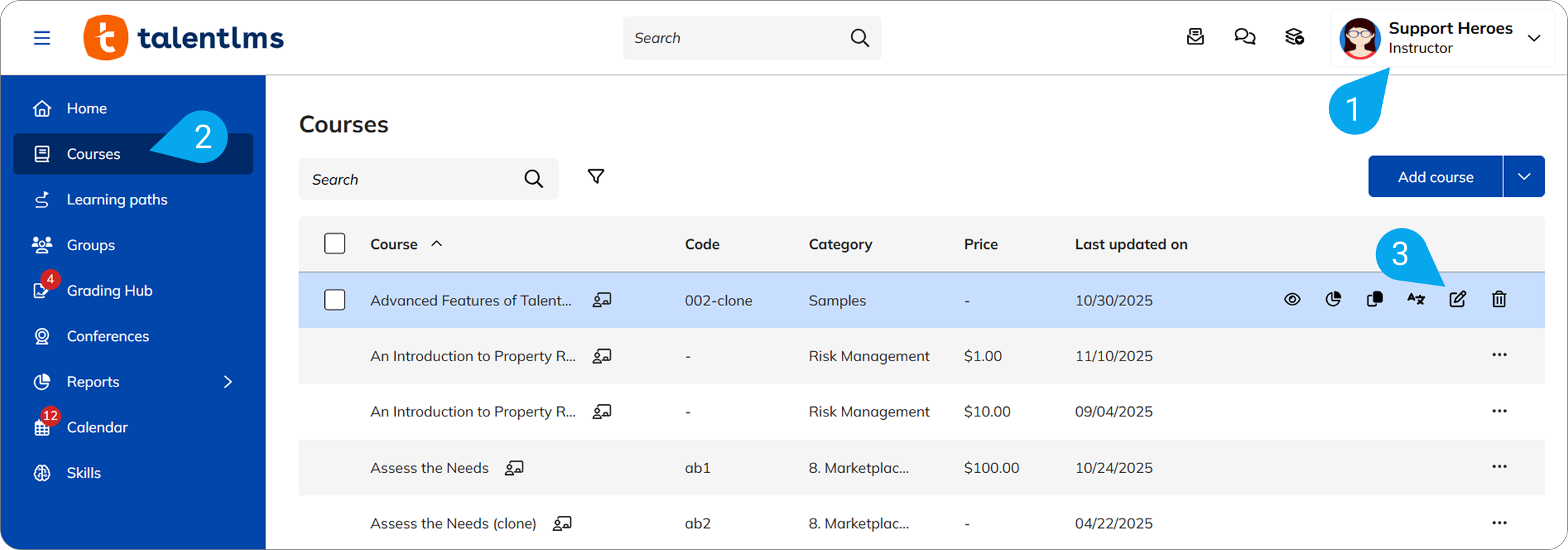Click the hamburger menu icon
The image size is (1568, 550).
pos(42,37)
